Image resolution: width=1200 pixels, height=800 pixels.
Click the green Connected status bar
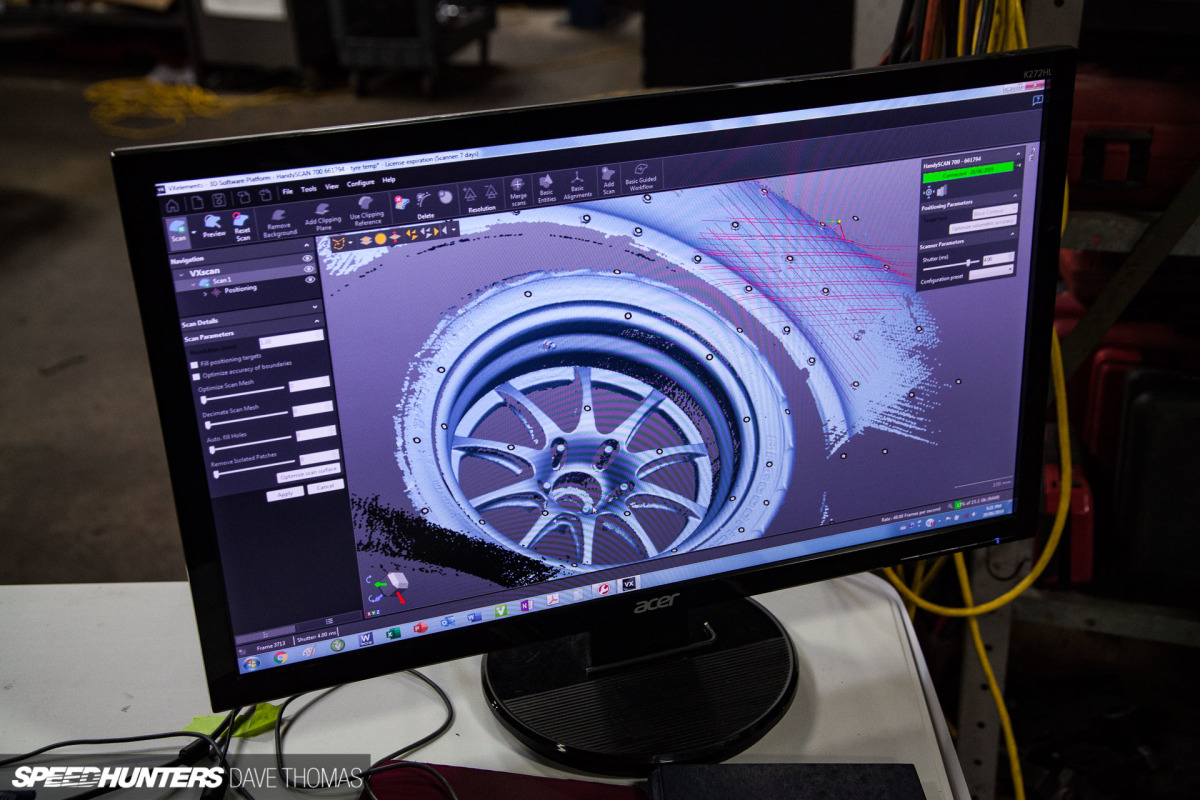pos(968,171)
